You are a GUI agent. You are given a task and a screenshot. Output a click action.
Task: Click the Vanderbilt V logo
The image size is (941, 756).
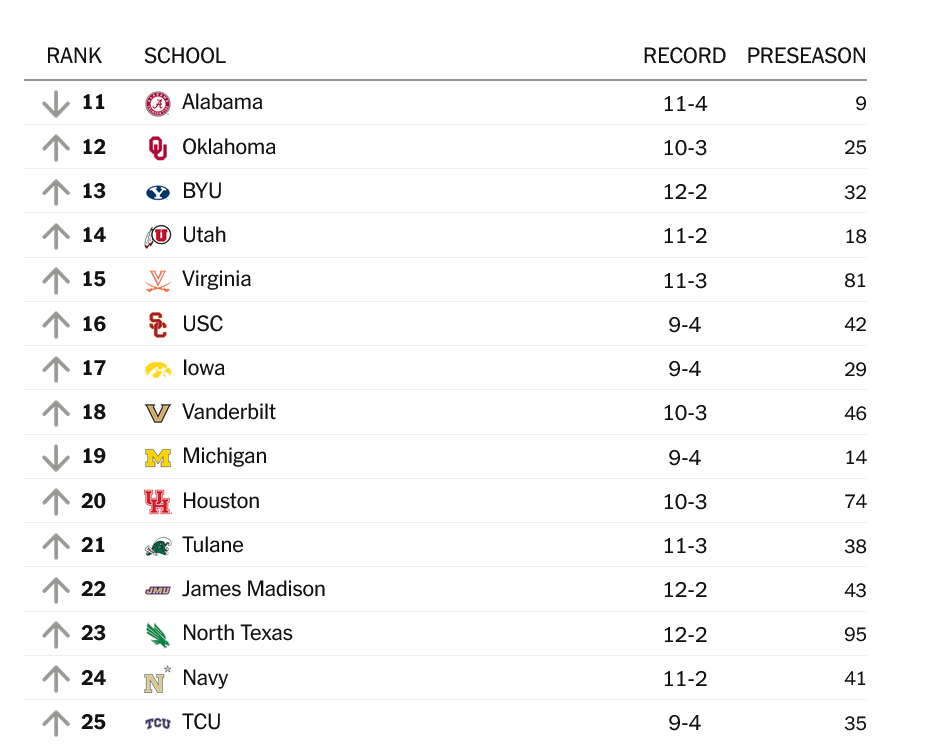157,413
